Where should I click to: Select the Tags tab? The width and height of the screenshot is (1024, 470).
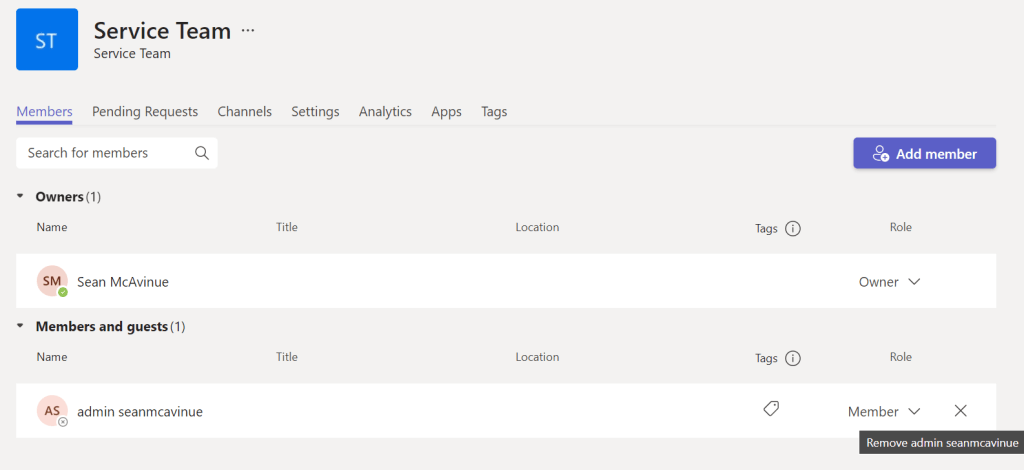coord(494,112)
